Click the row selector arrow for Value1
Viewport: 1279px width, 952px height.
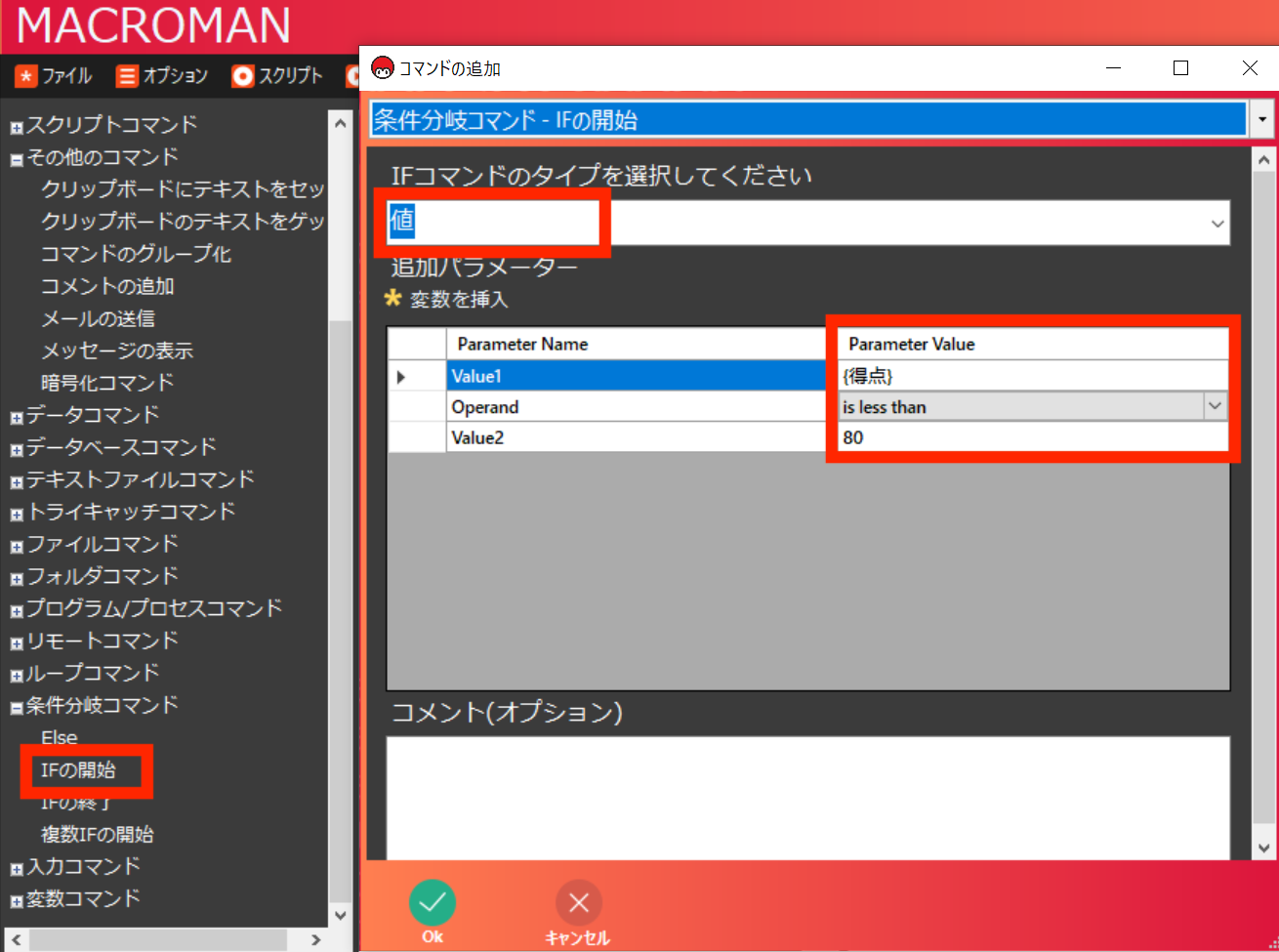[x=417, y=376]
